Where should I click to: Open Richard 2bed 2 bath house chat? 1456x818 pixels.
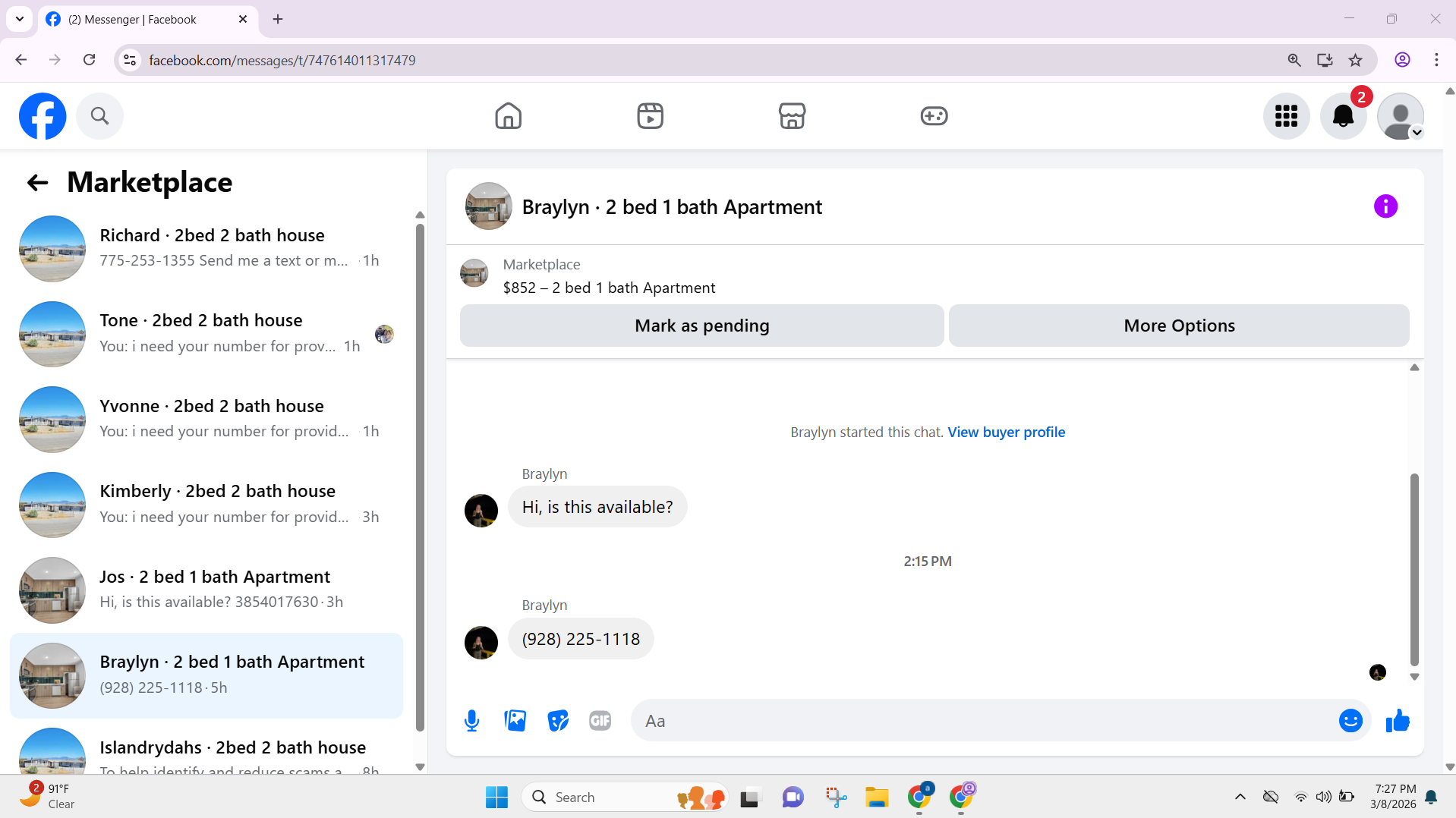pyautogui.click(x=206, y=248)
